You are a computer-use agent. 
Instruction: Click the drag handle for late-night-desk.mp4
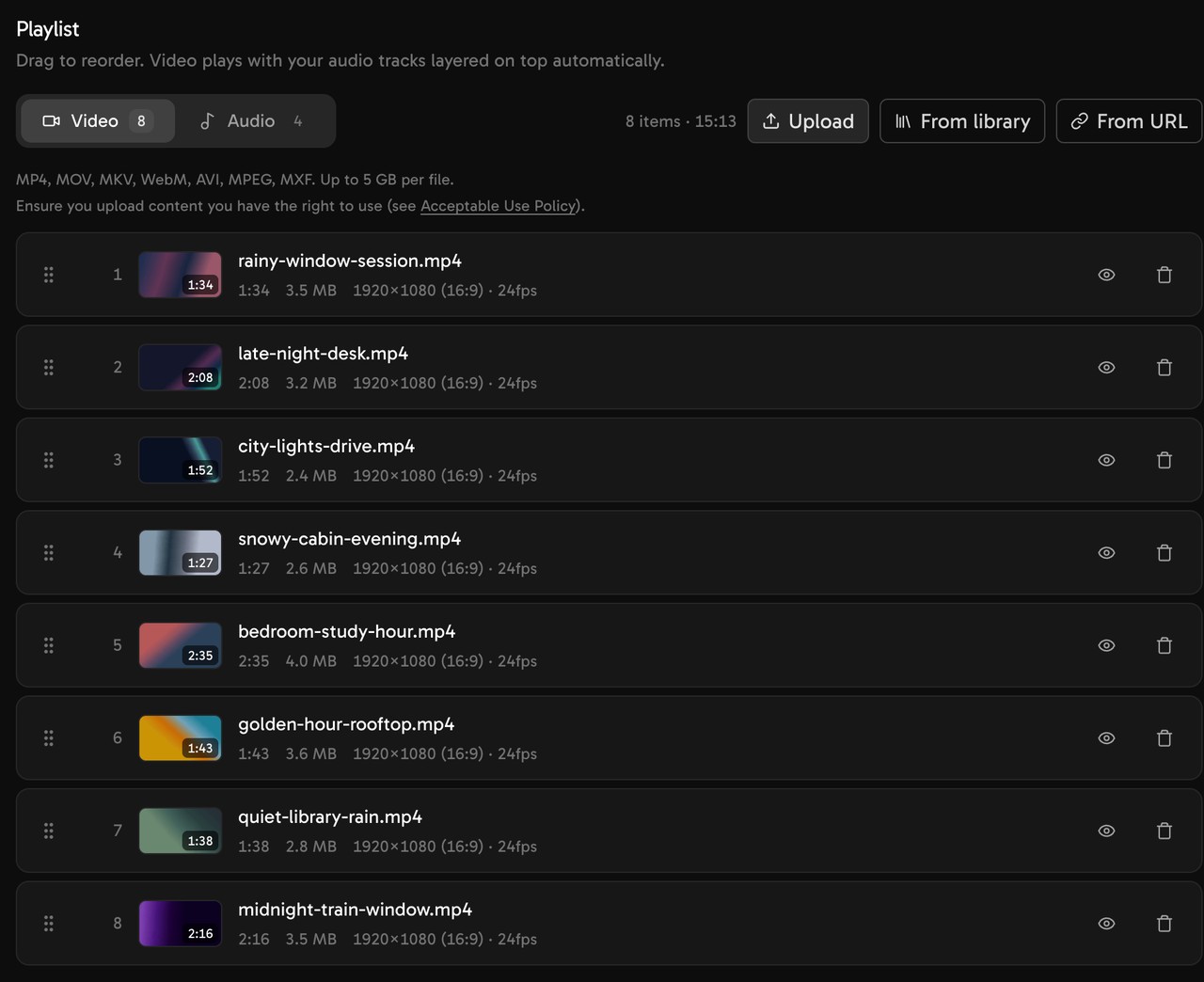tap(49, 368)
